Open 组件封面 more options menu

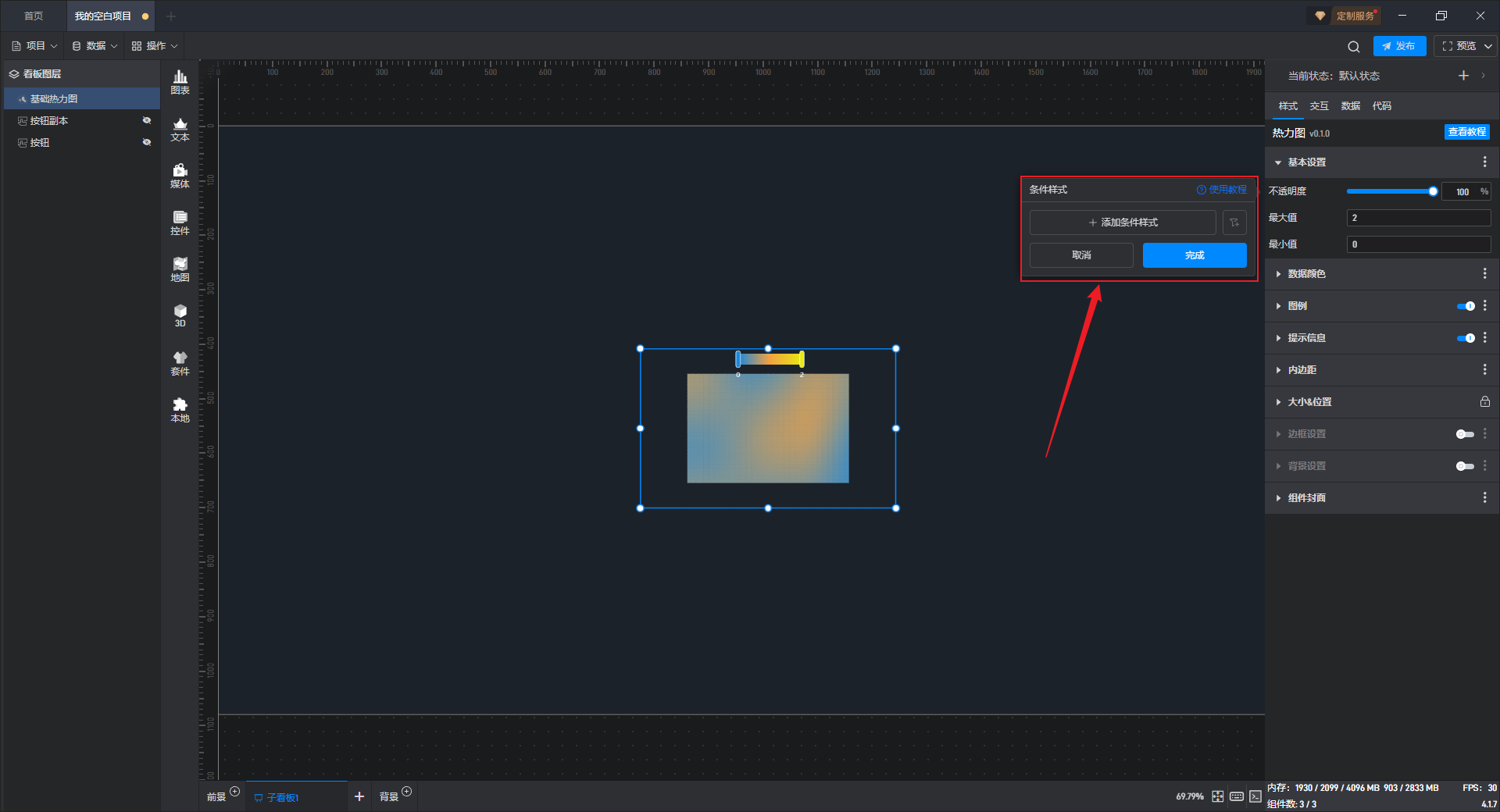pos(1484,497)
